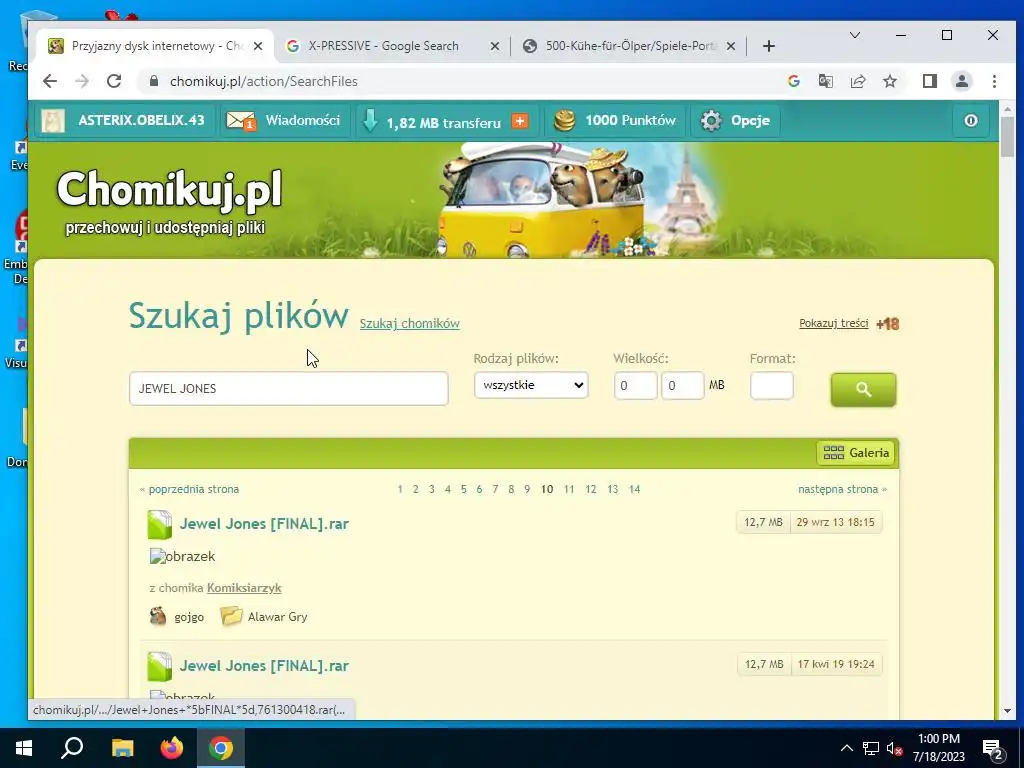Open Chrome three-dot menu

994,81
